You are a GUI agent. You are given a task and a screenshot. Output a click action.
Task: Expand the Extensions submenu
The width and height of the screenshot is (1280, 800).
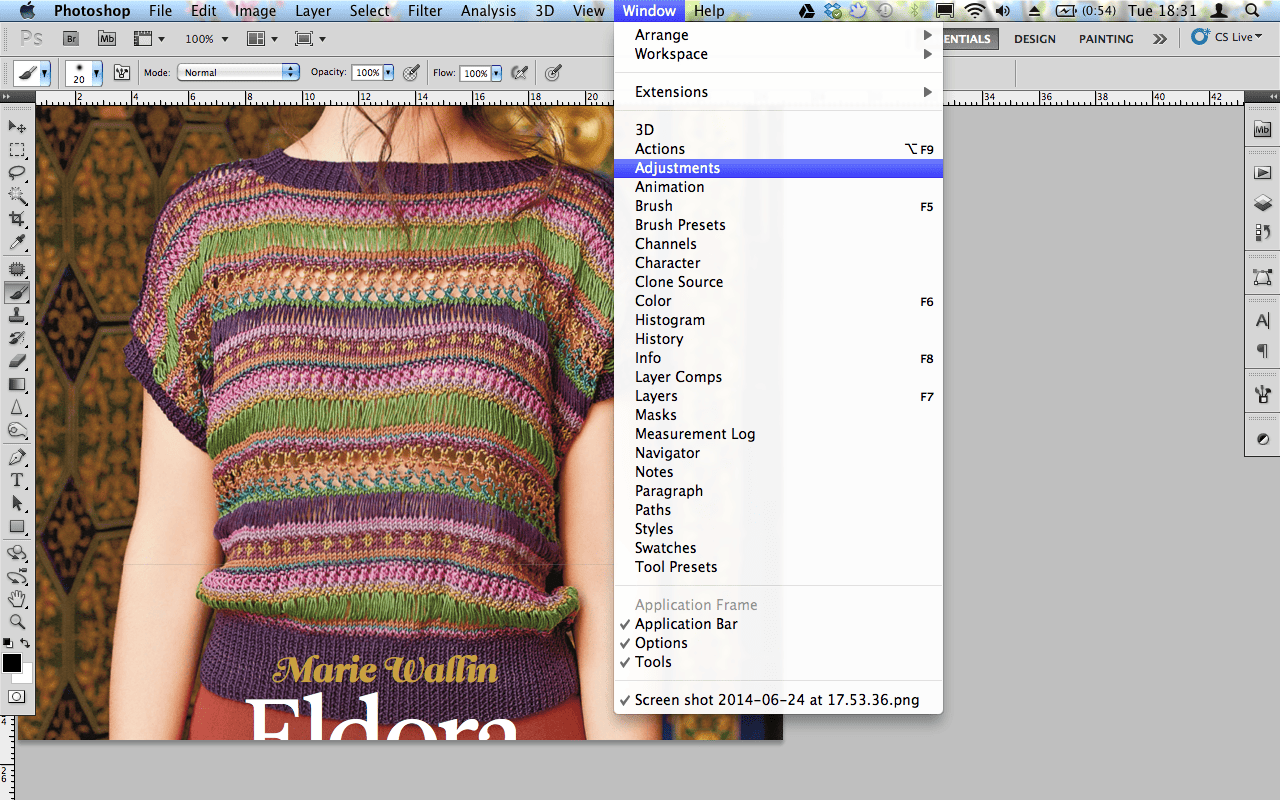point(778,92)
